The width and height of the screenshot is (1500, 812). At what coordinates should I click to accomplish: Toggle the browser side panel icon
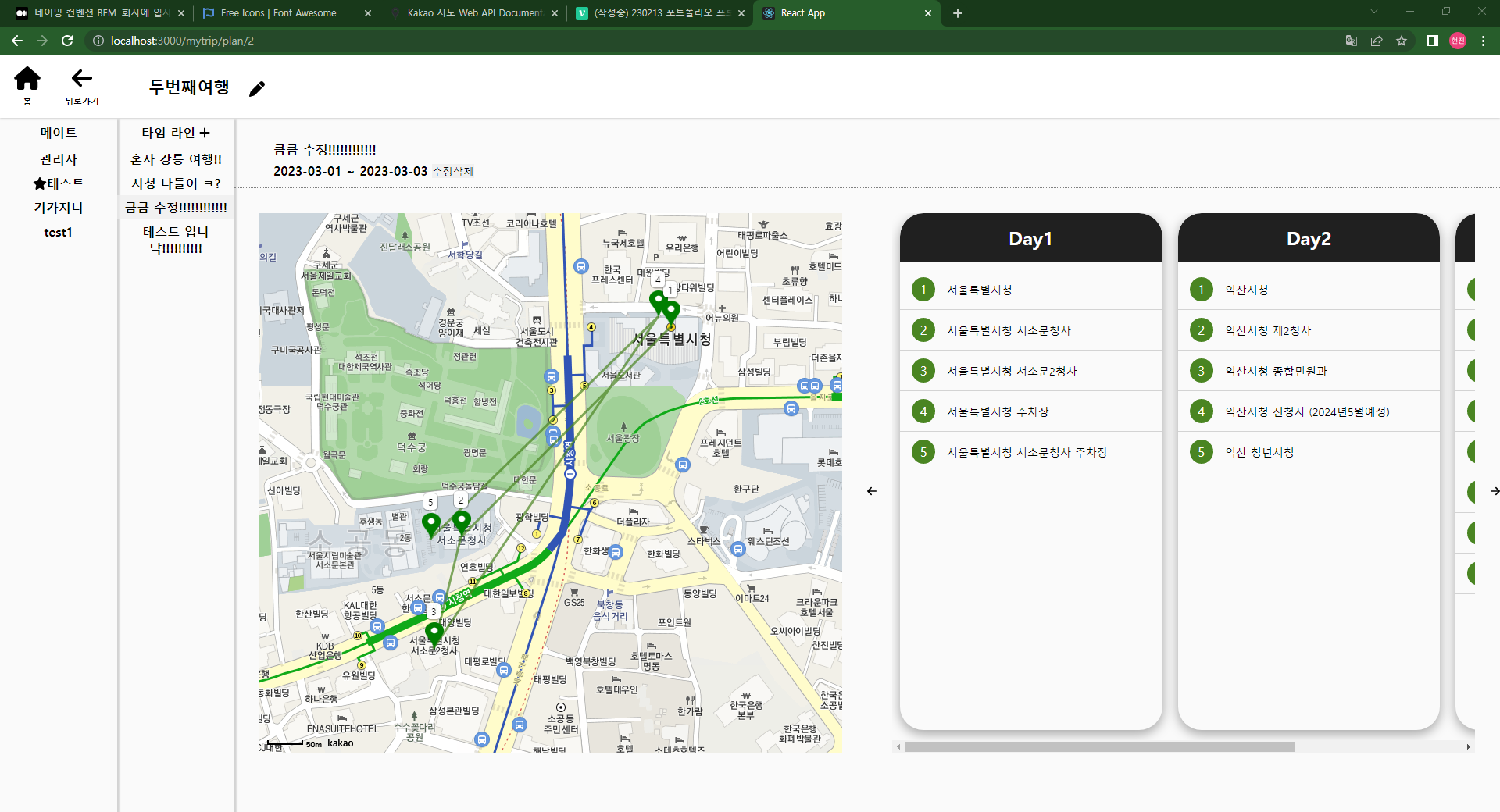point(1433,41)
